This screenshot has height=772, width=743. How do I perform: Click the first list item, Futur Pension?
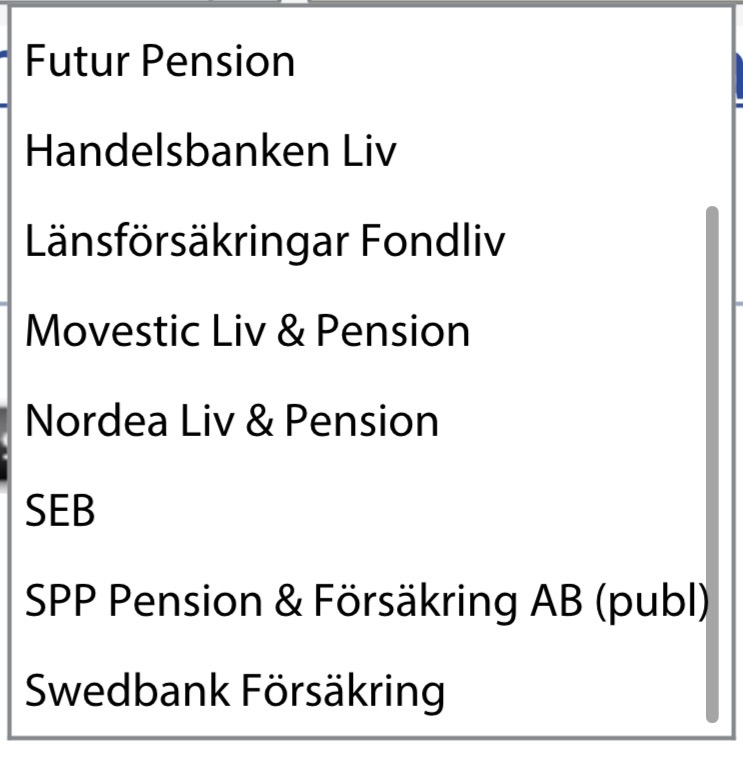click(160, 62)
